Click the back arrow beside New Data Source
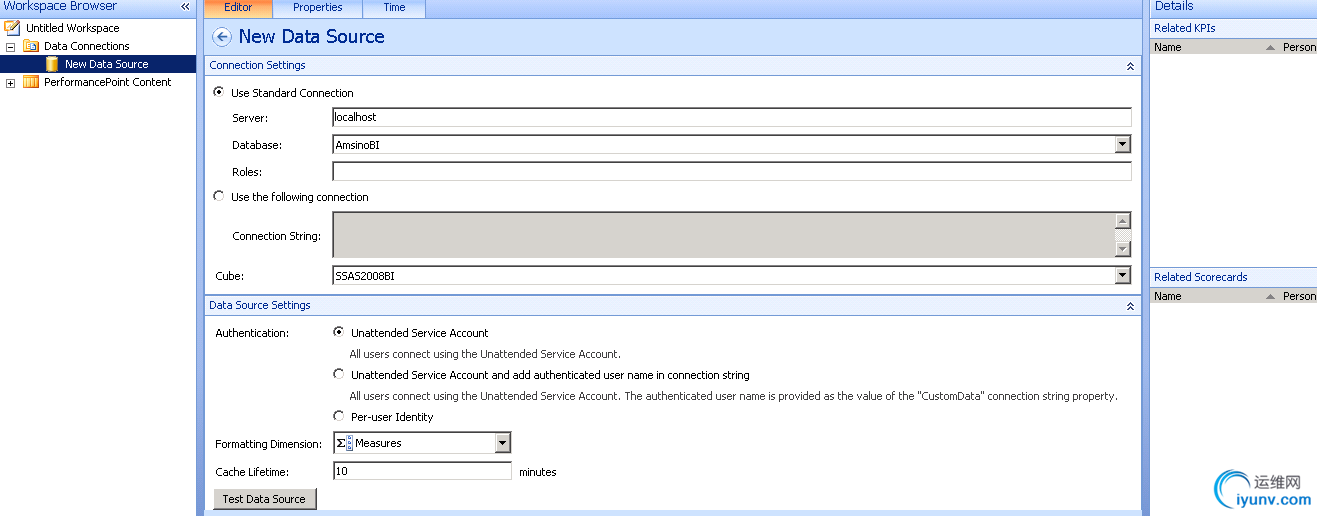The width and height of the screenshot is (1317, 516). point(222,37)
